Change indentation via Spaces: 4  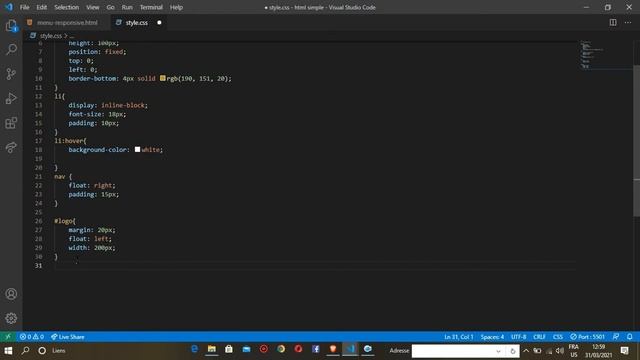coord(492,337)
